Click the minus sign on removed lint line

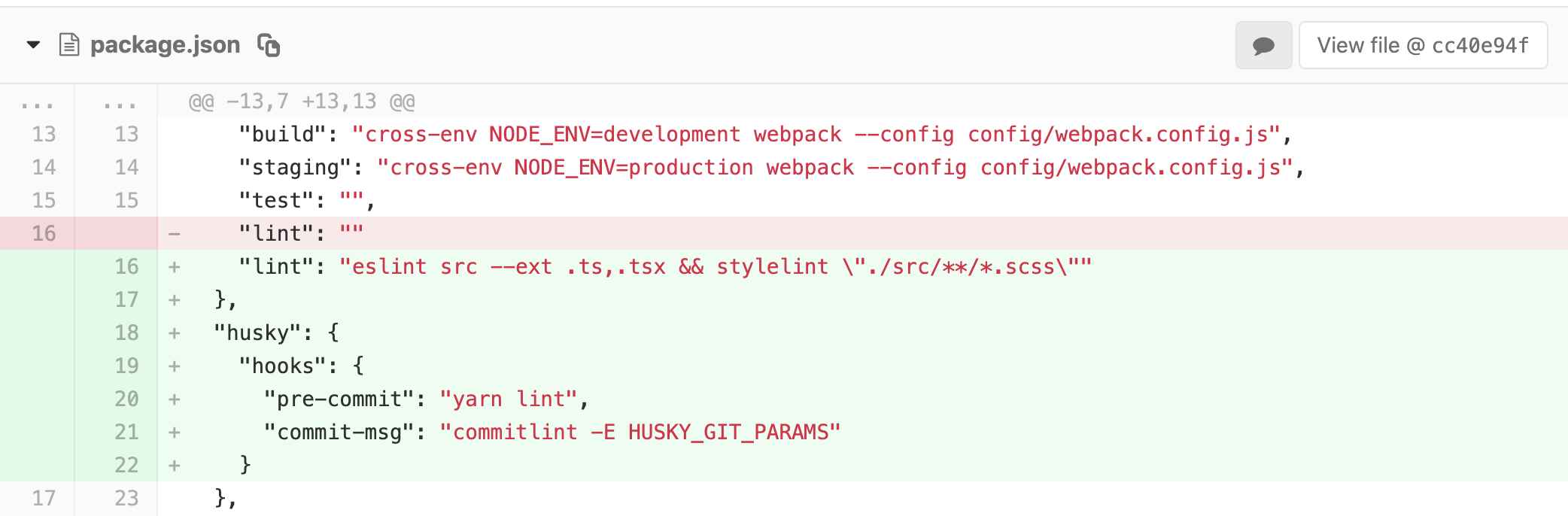tap(175, 234)
